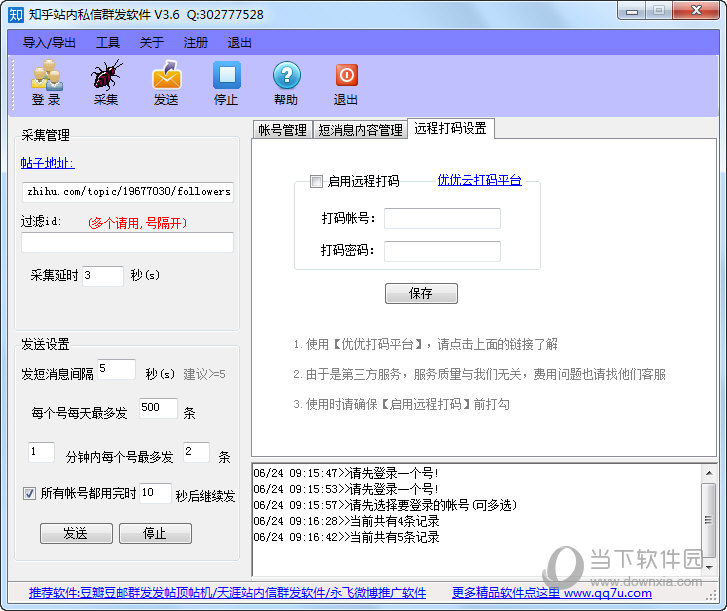This screenshot has width=727, height=611.
Task: Enable the 启用远程打码 checkbox
Action: pyautogui.click(x=317, y=181)
